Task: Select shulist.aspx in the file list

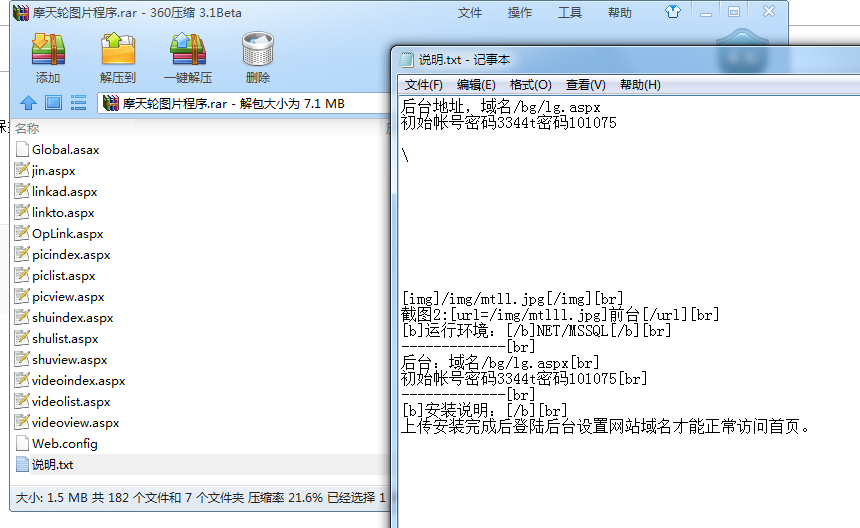Action: click(x=65, y=338)
